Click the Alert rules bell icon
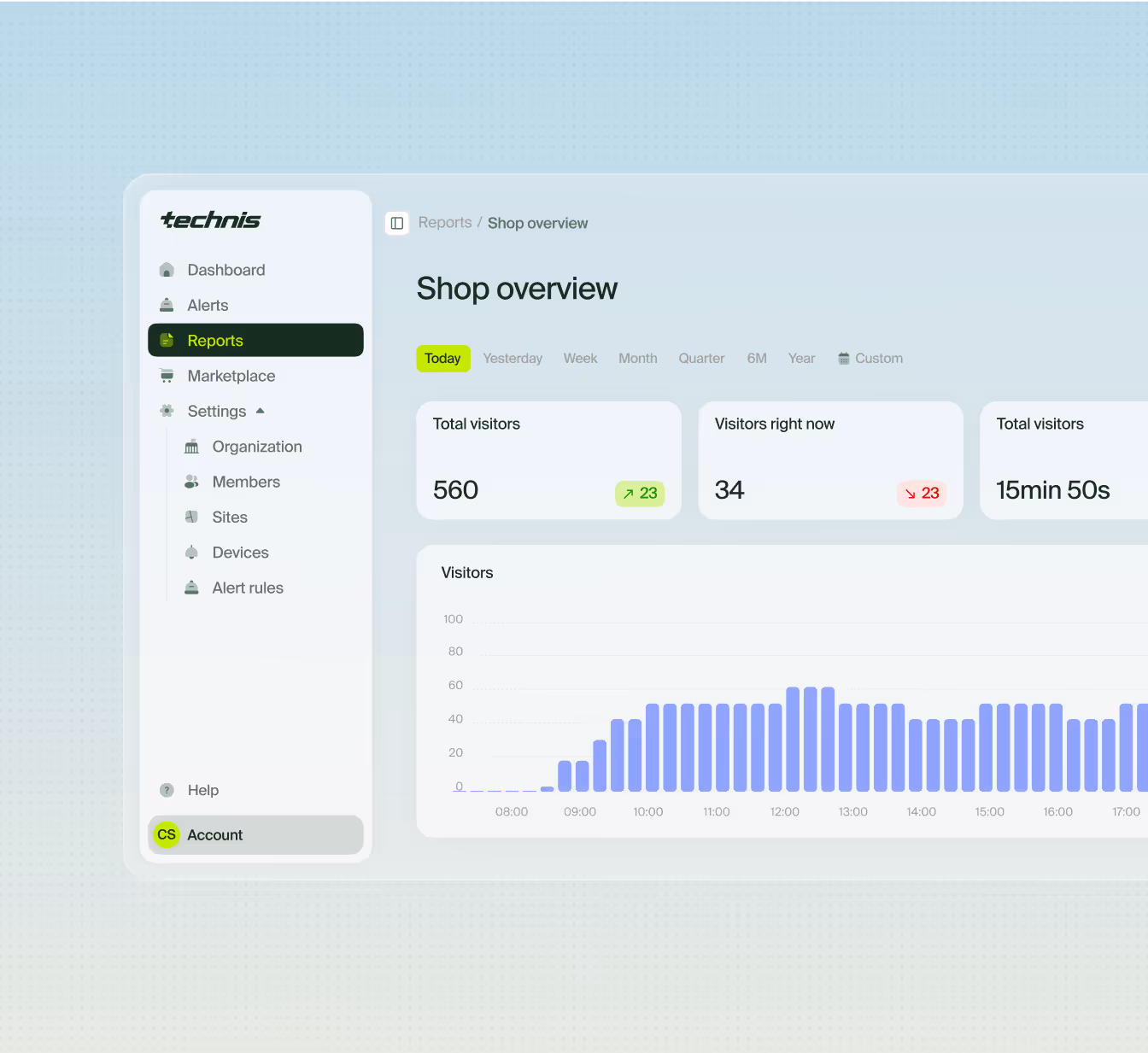Viewport: 1148px width, 1053px height. tap(191, 588)
